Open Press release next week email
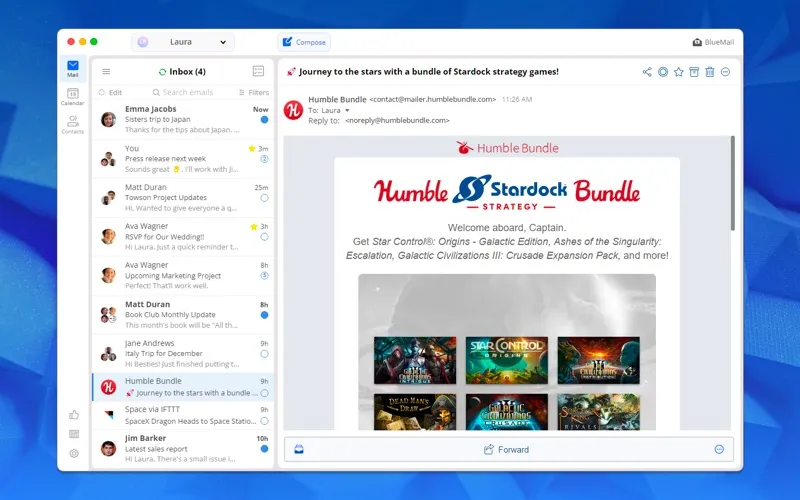This screenshot has width=800, height=500. 183,159
